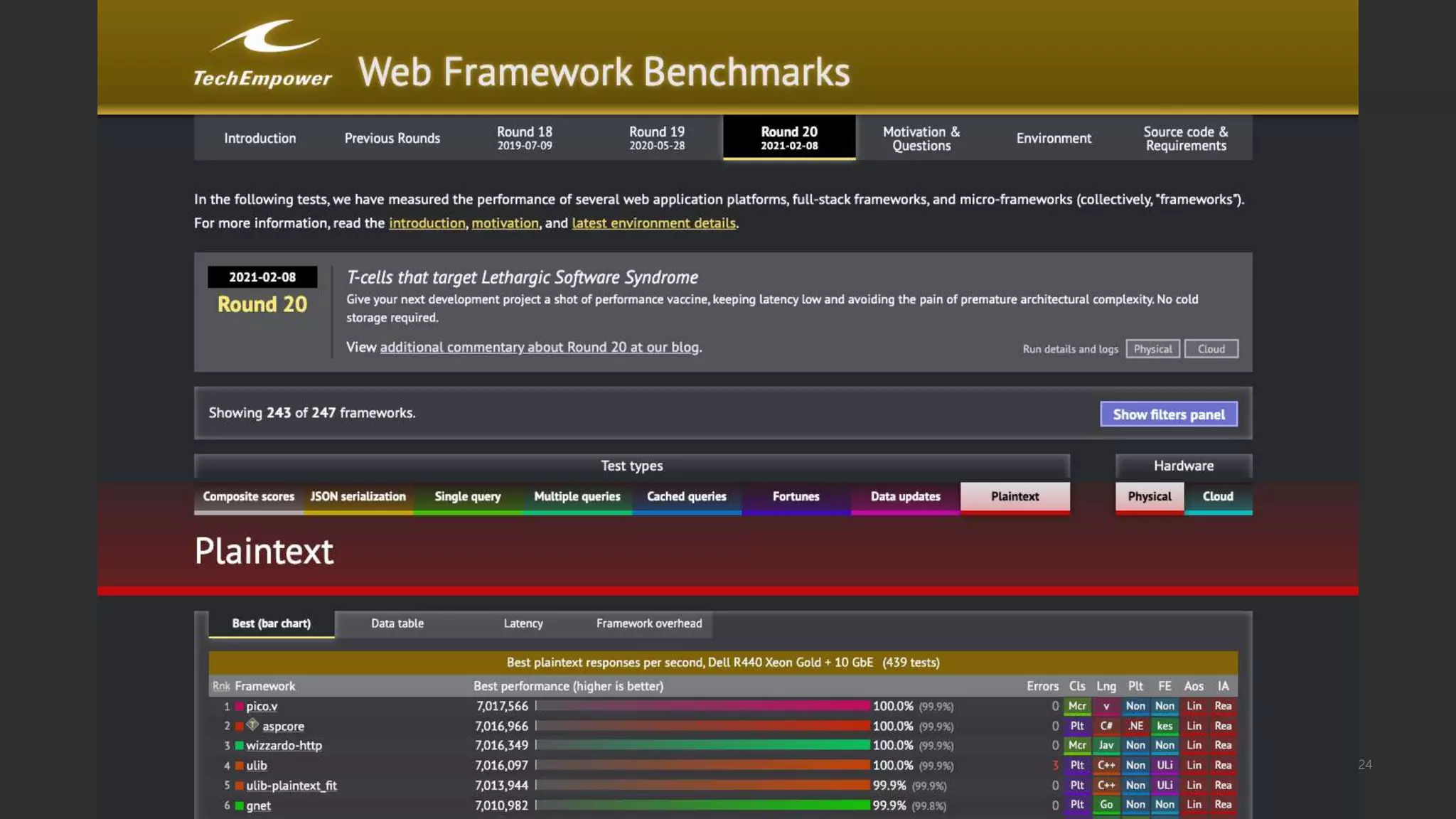Switch hardware to Cloud

click(x=1217, y=496)
